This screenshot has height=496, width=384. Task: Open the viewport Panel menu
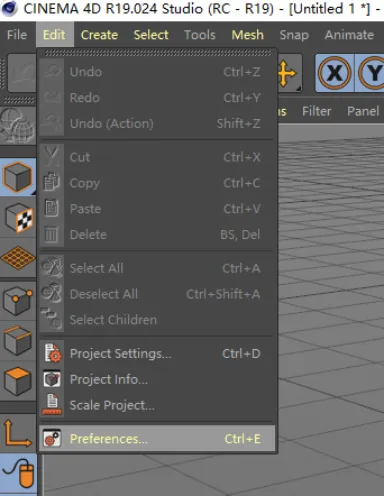click(363, 111)
